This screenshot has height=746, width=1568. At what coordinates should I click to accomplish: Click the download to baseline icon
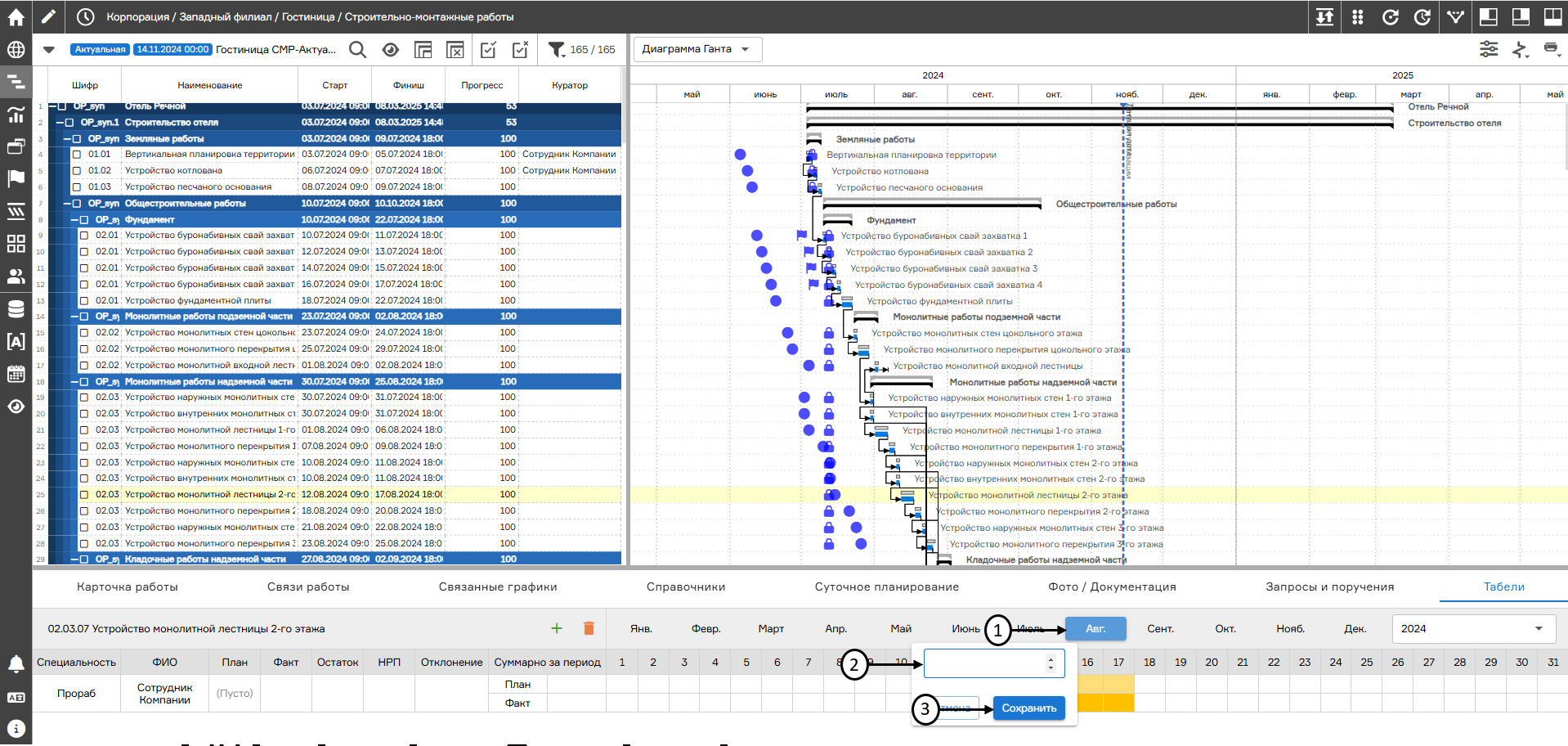click(1324, 16)
